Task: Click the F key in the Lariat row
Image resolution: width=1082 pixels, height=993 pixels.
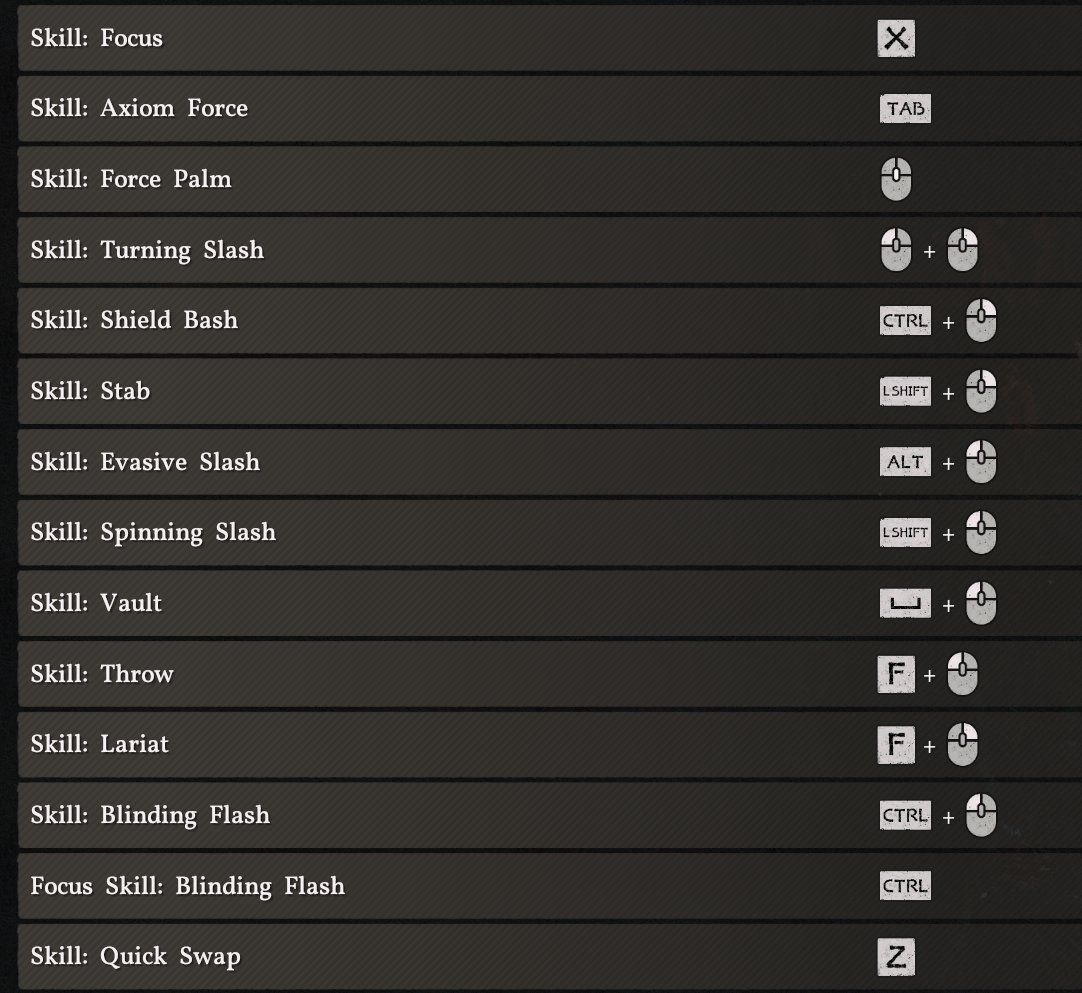Action: pos(896,744)
